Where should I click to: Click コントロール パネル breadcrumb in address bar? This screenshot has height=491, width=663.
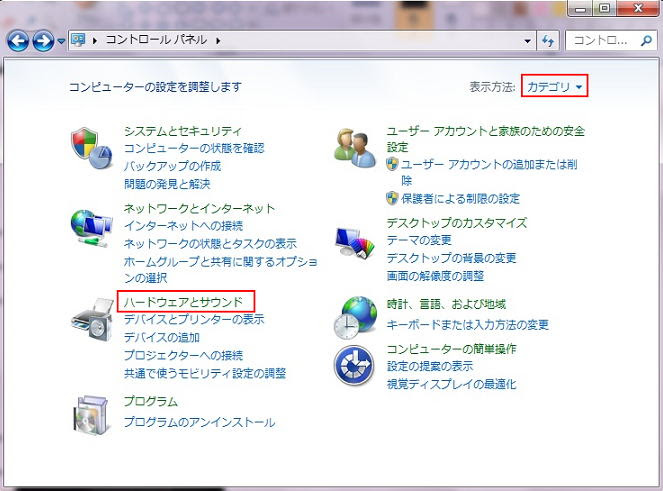156,40
